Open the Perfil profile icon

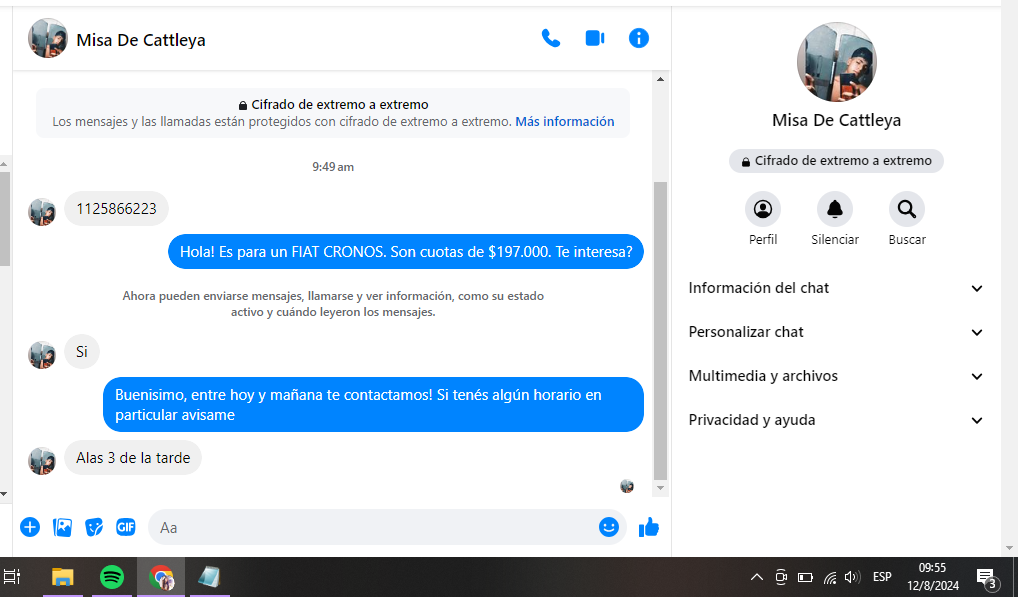click(763, 209)
